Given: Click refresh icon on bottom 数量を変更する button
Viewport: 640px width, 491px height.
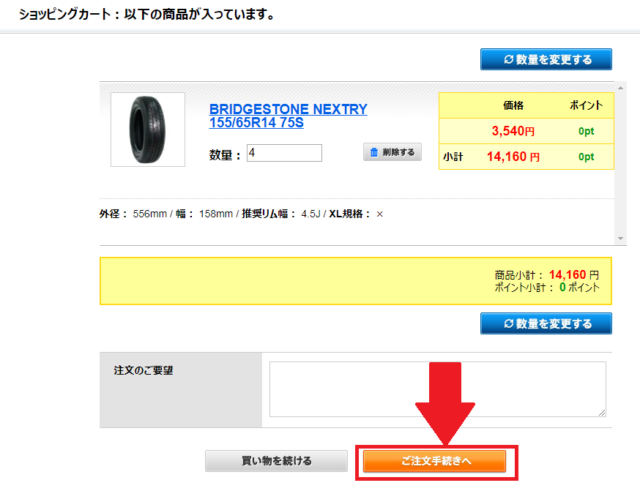Looking at the screenshot, I should click(508, 324).
